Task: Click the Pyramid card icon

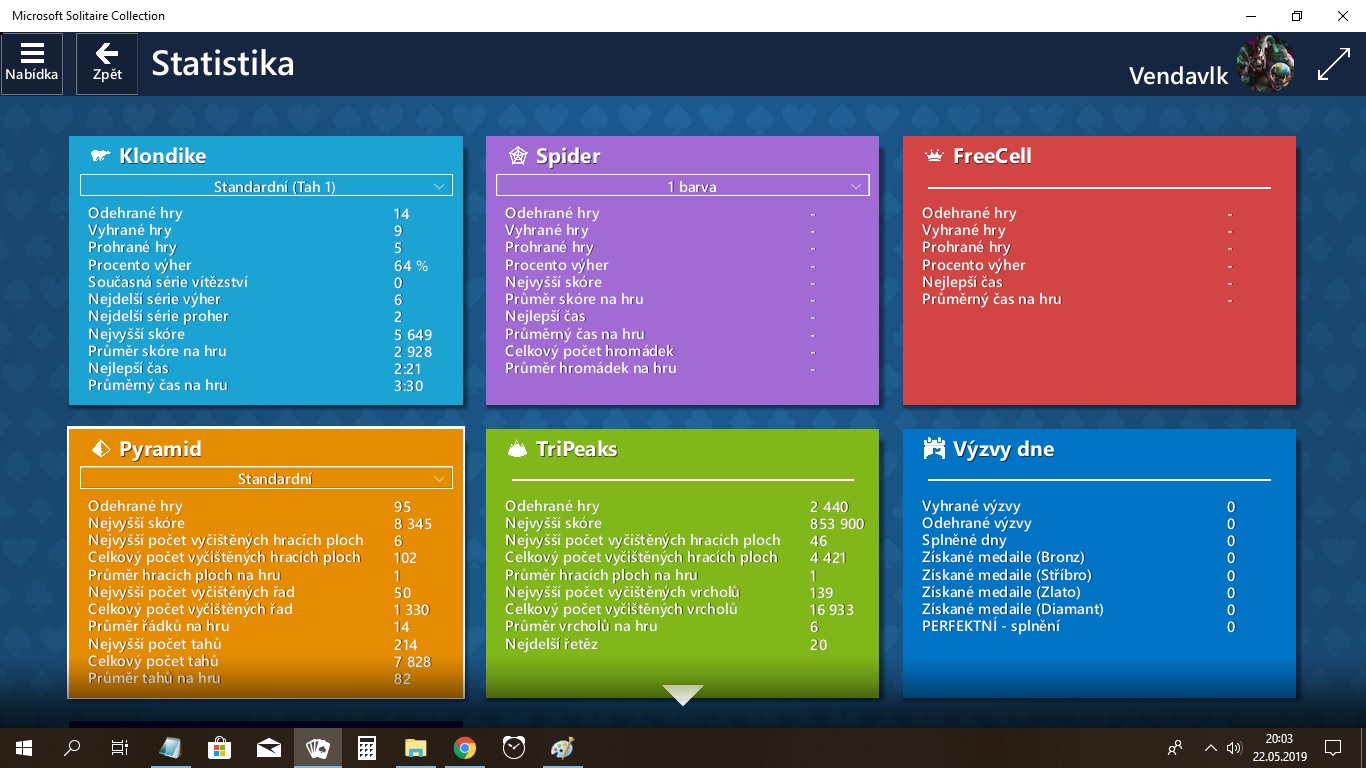Action: pyautogui.click(x=100, y=449)
